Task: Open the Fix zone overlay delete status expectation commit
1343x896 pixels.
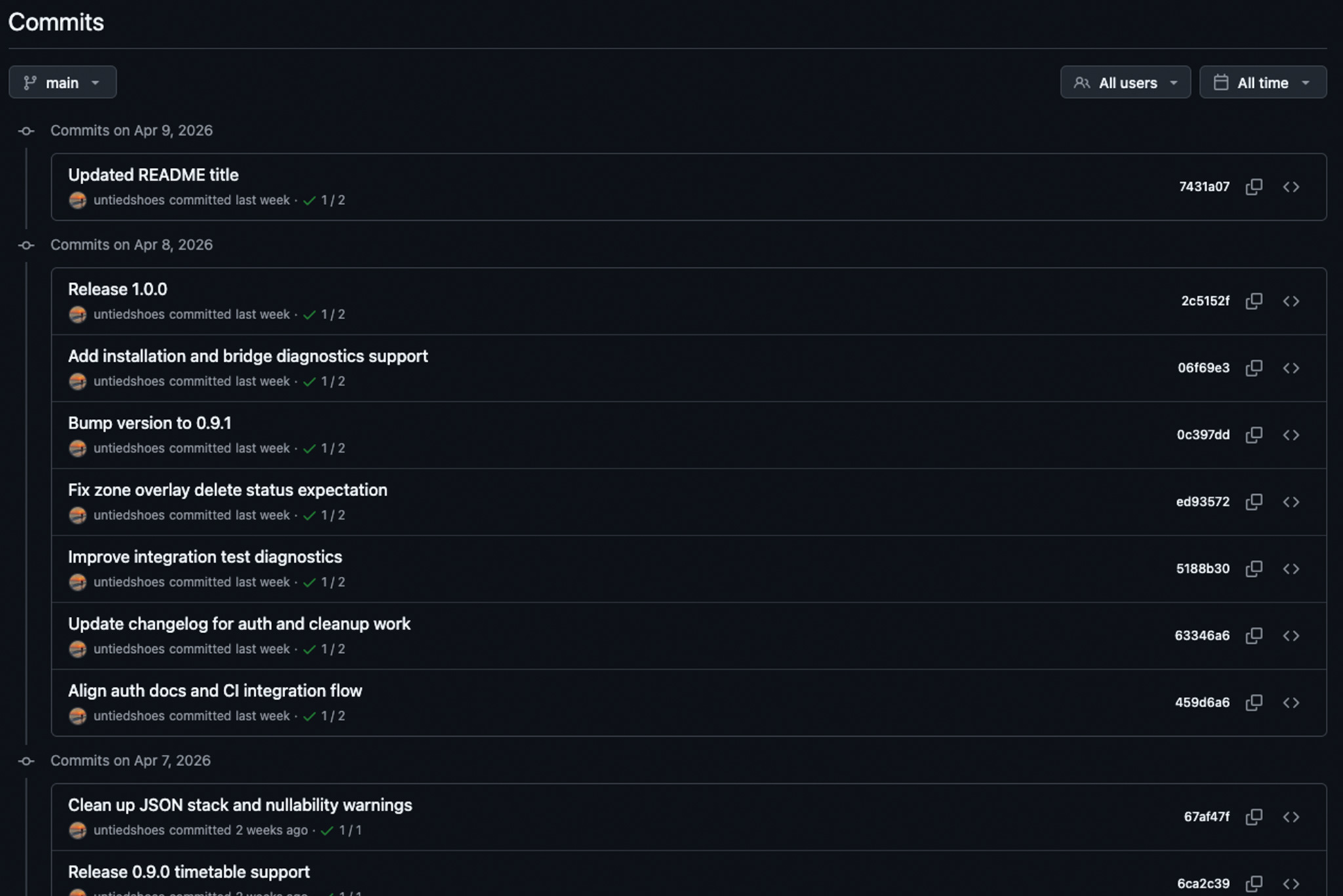Action: tap(228, 490)
